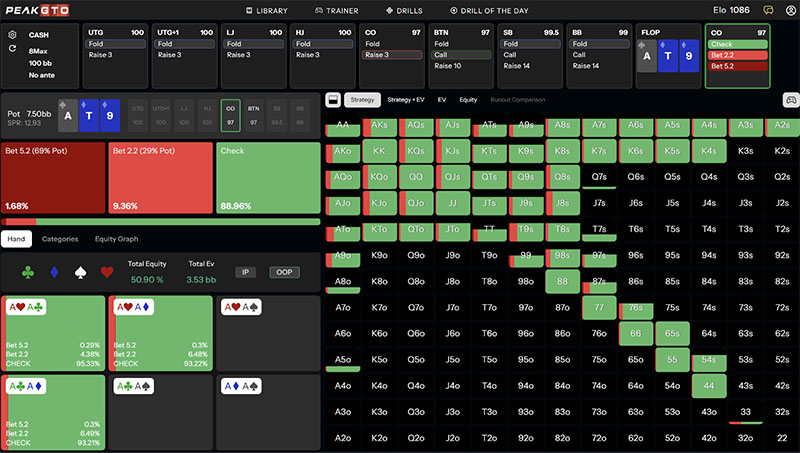Image resolution: width=800 pixels, height=453 pixels.
Task: Click the Bet 5.2 (69% Pot) action box
Action: (x=53, y=177)
